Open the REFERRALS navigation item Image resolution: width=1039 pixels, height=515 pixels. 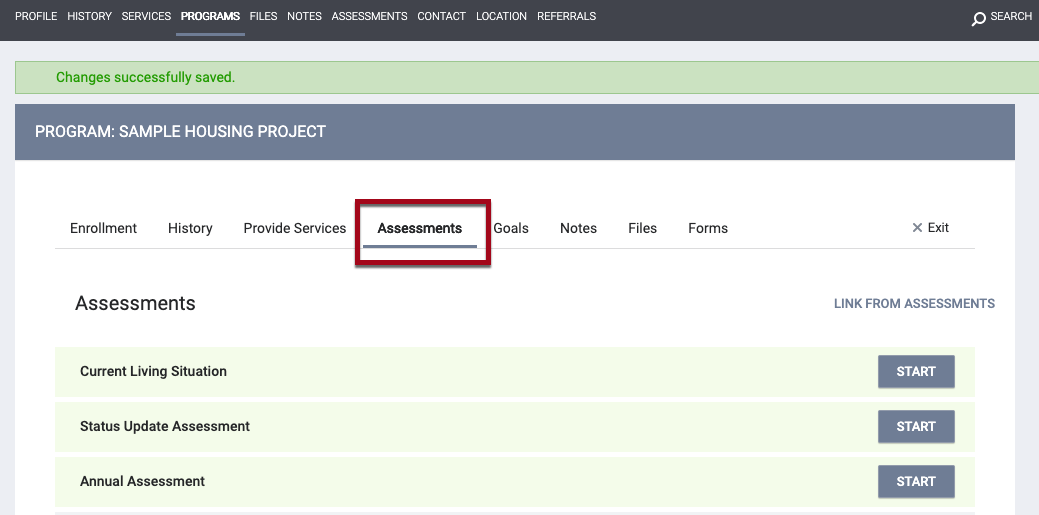coord(567,16)
